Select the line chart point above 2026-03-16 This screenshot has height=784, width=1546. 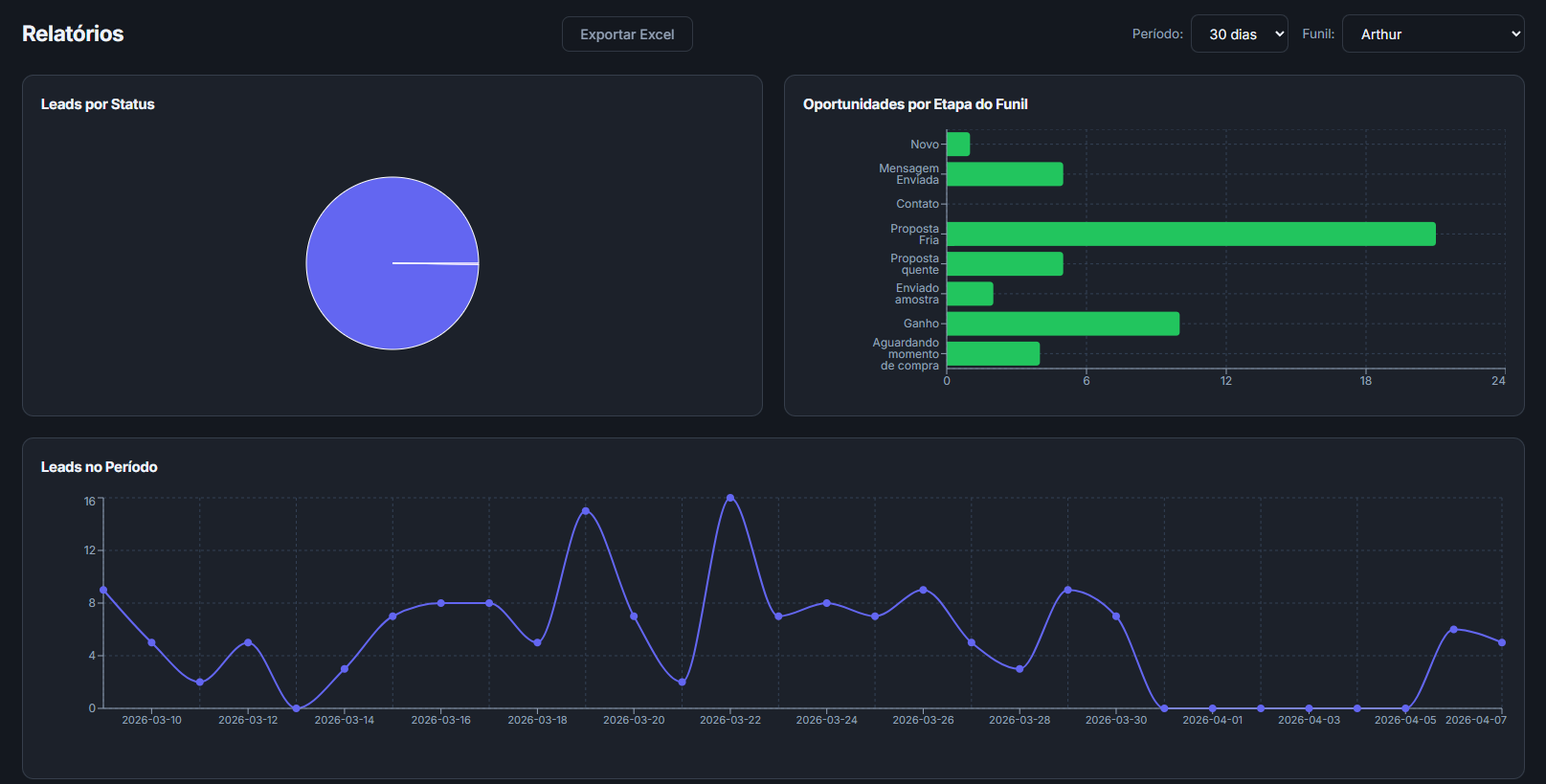[441, 603]
